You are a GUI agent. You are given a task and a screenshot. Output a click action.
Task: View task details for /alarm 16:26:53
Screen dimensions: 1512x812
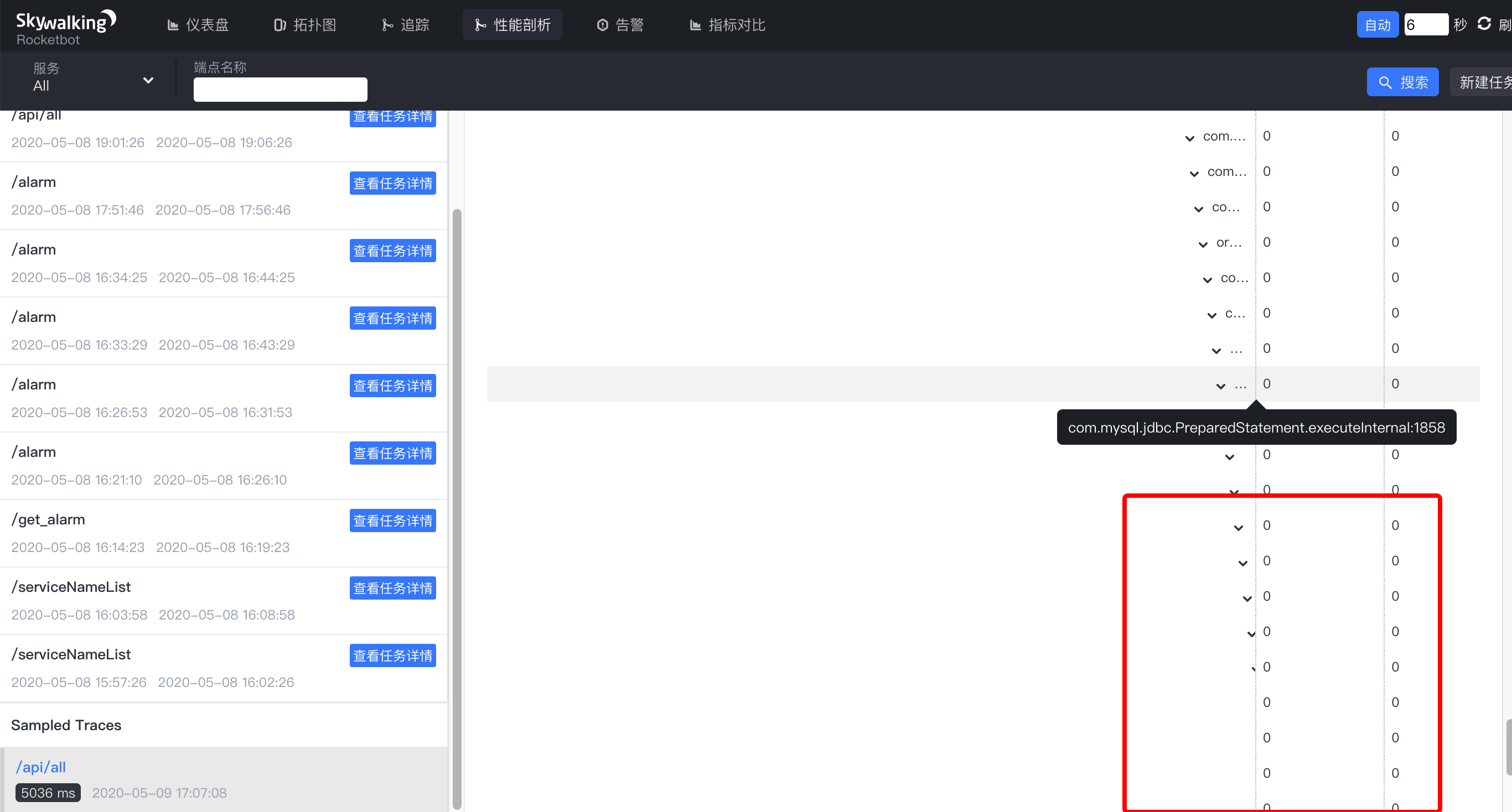[x=393, y=386]
